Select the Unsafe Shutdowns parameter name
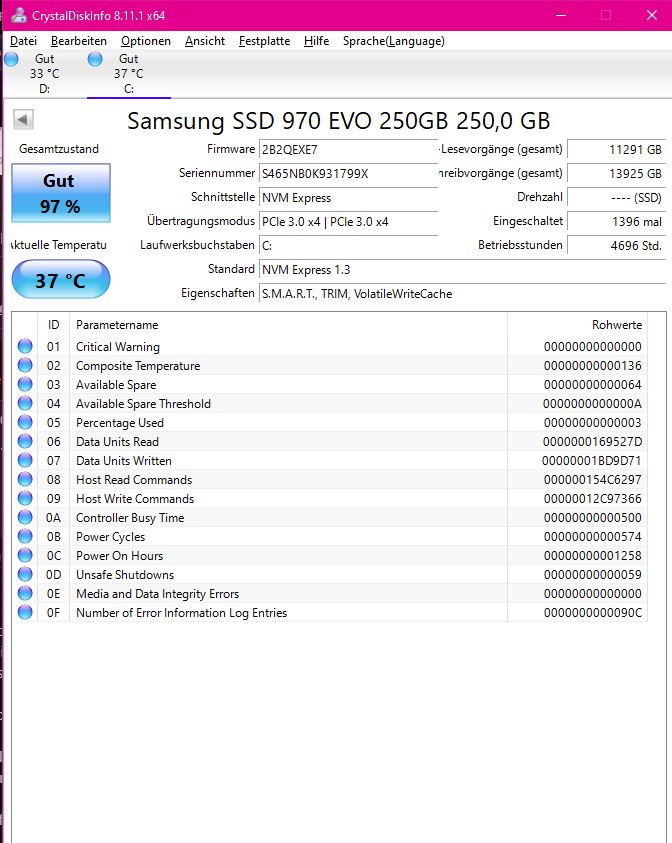Screen dimensions: 672x843 125,575
